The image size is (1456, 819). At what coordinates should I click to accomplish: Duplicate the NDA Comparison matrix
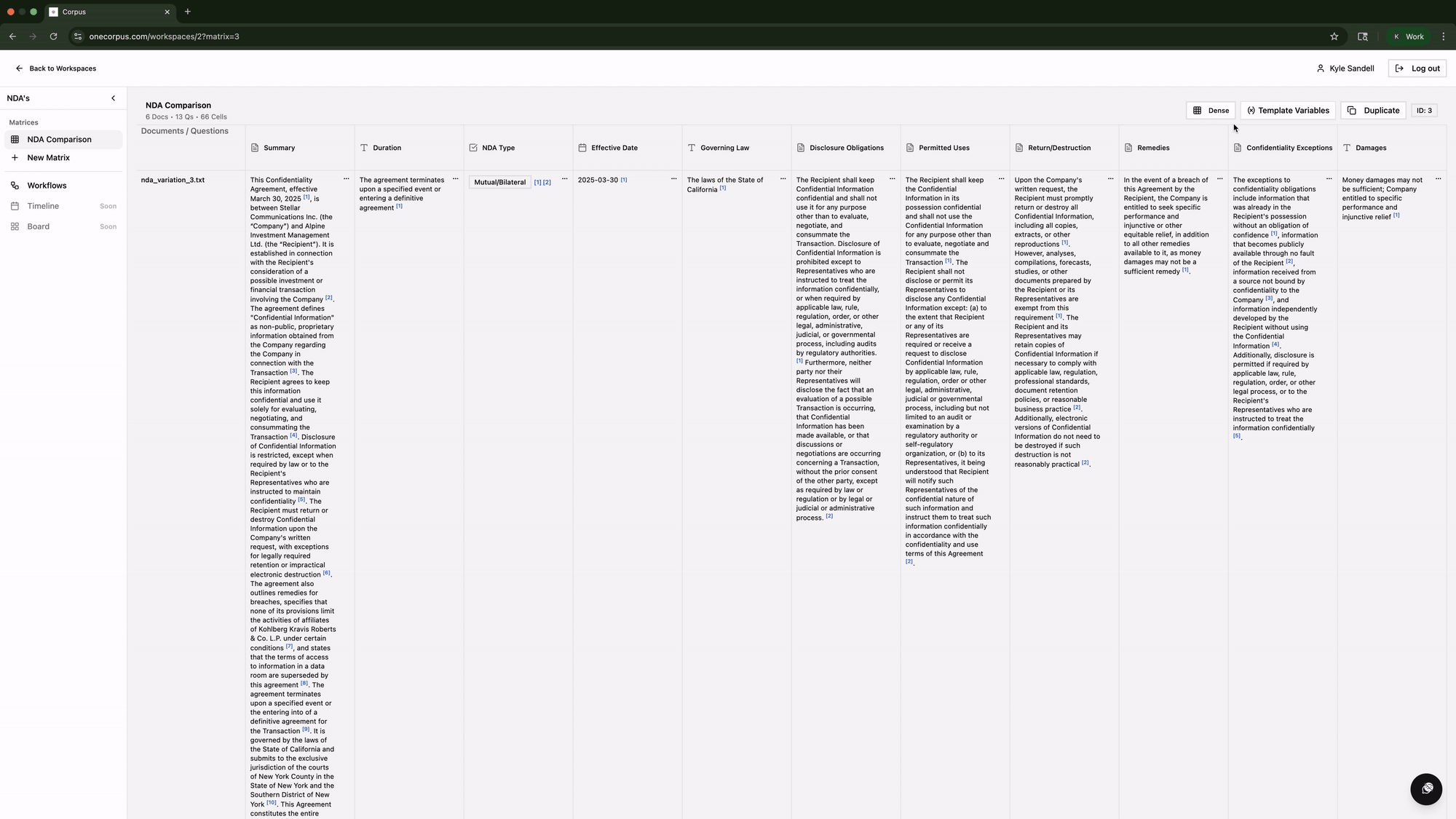coord(1373,111)
